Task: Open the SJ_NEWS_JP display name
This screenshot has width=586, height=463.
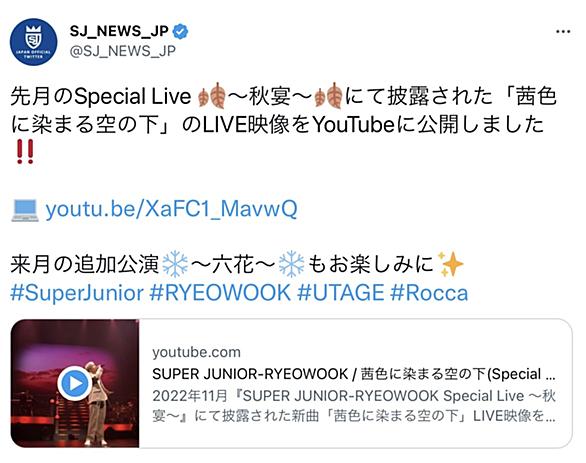Action: (119, 31)
